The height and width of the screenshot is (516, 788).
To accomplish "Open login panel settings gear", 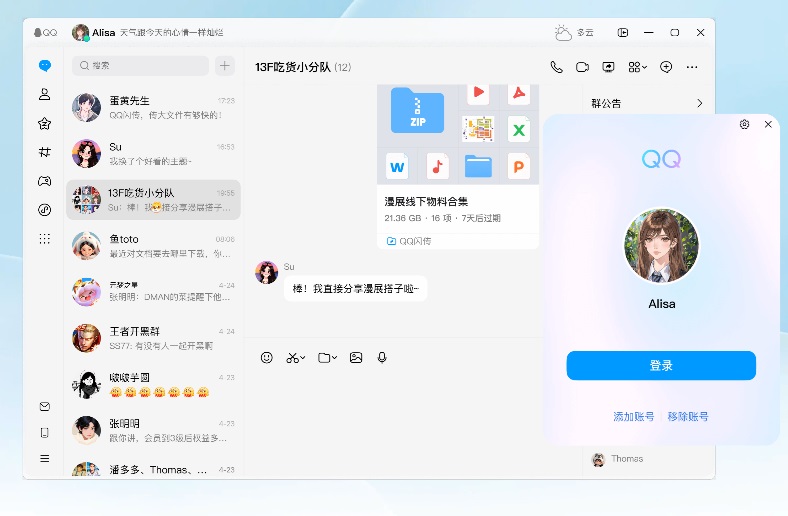I will point(744,125).
